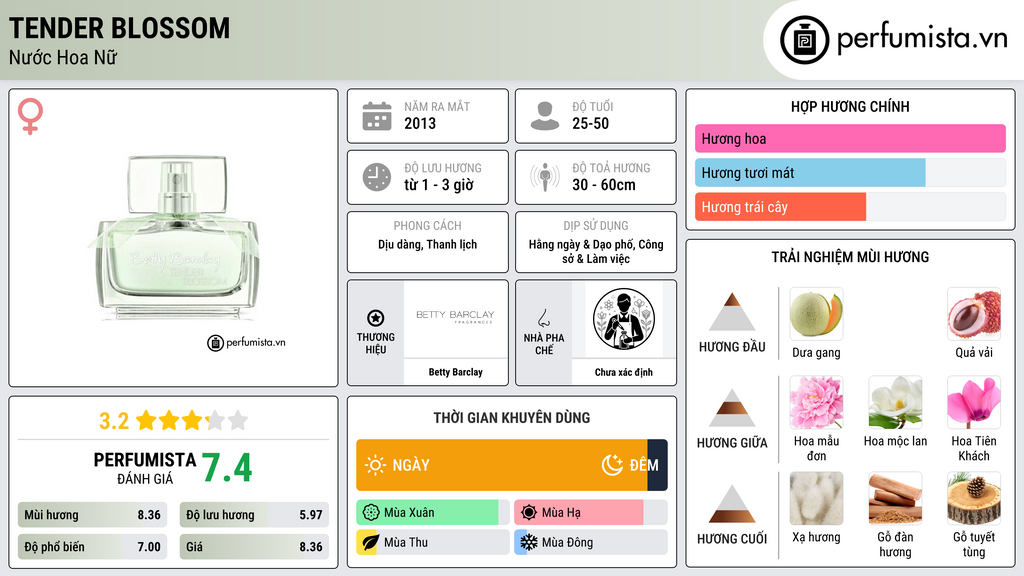
Task: Click the flower icon for Mùa Xuân
Action: [x=371, y=513]
